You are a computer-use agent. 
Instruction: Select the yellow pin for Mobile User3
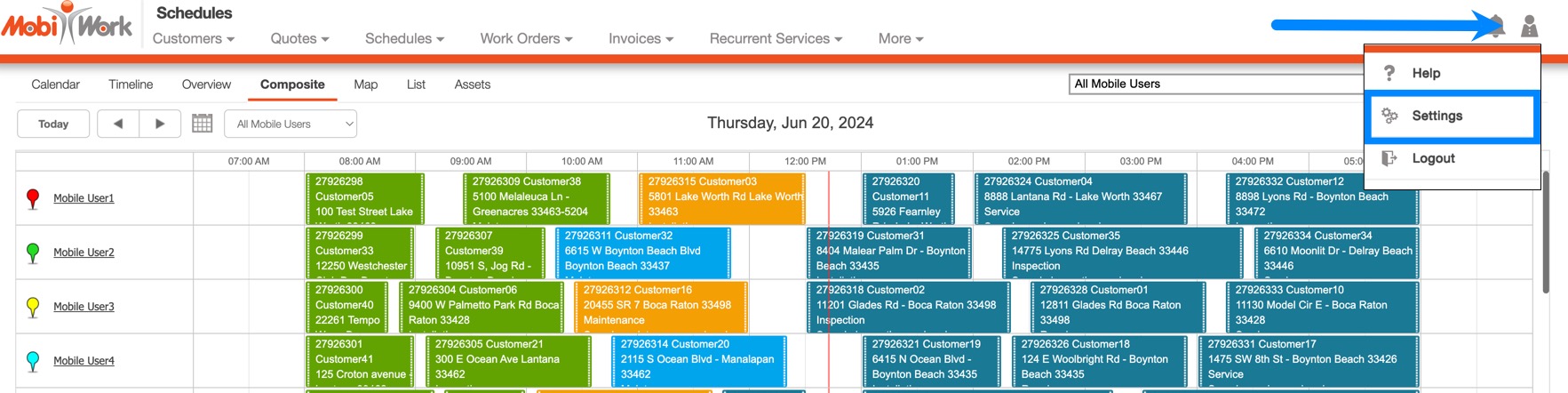[x=33, y=307]
